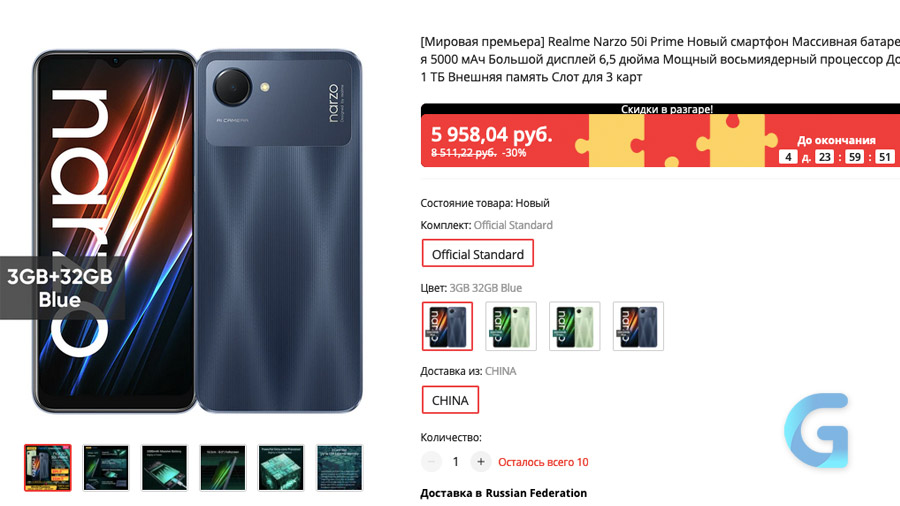Click the quantity number field
This screenshot has width=900, height=506.
tap(456, 462)
